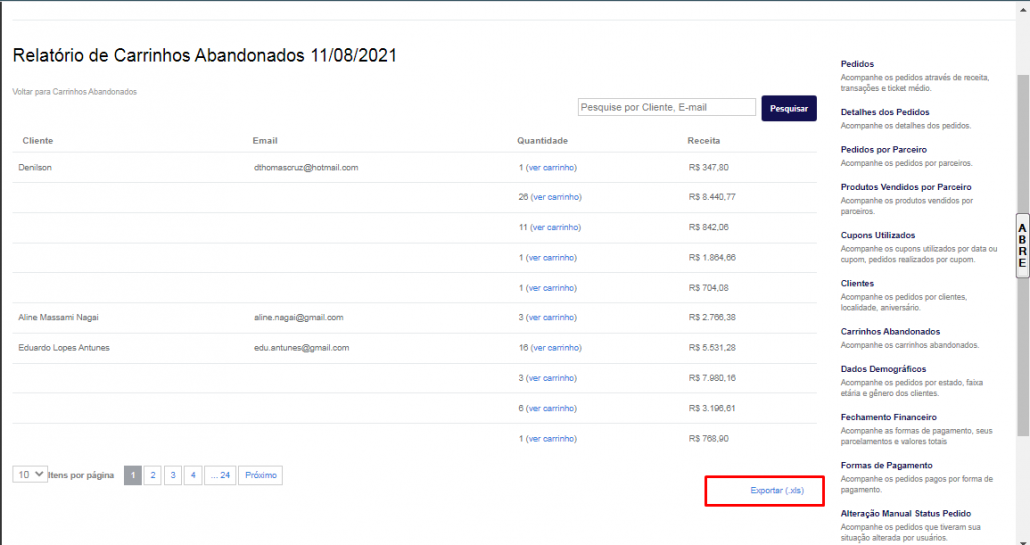Open the Pedidos report in sidebar
This screenshot has width=1030, height=545.
tap(858, 64)
